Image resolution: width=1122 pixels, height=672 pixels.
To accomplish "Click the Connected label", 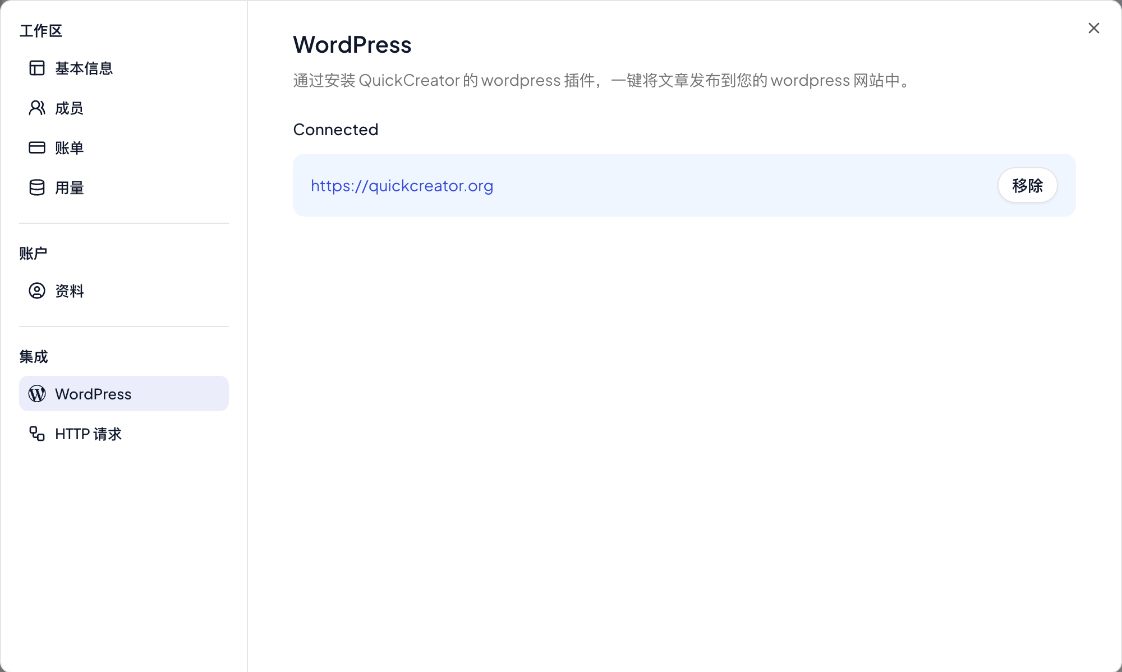I will point(336,130).
